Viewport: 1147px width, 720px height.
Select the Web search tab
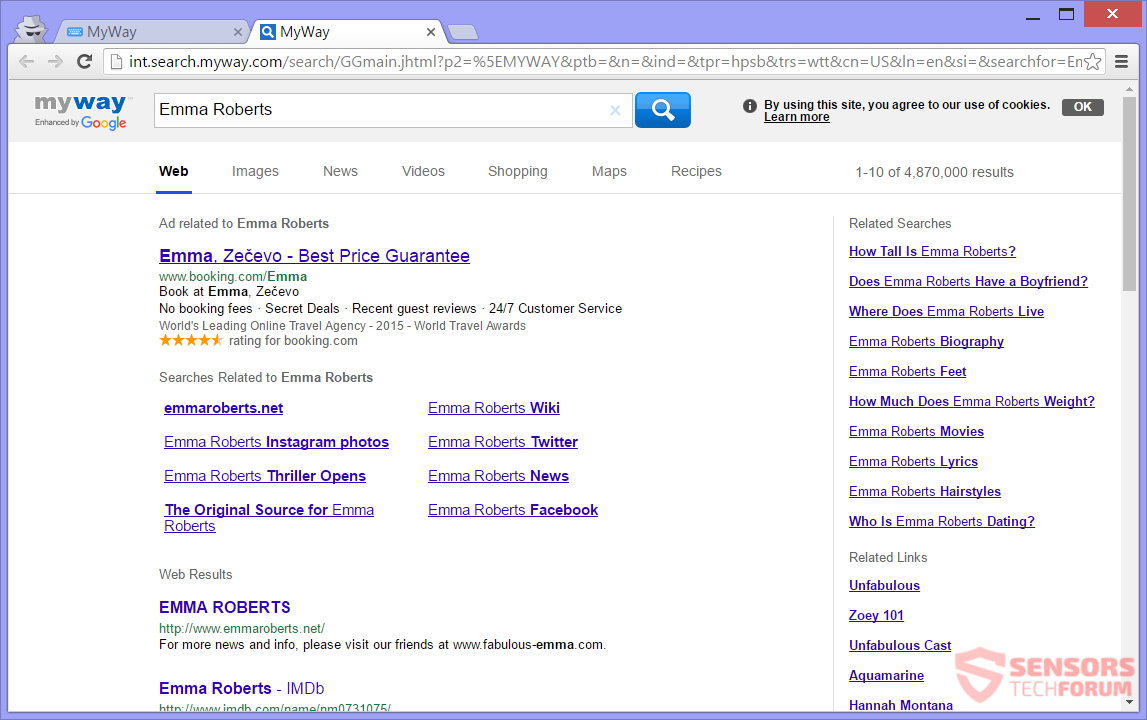tap(173, 171)
